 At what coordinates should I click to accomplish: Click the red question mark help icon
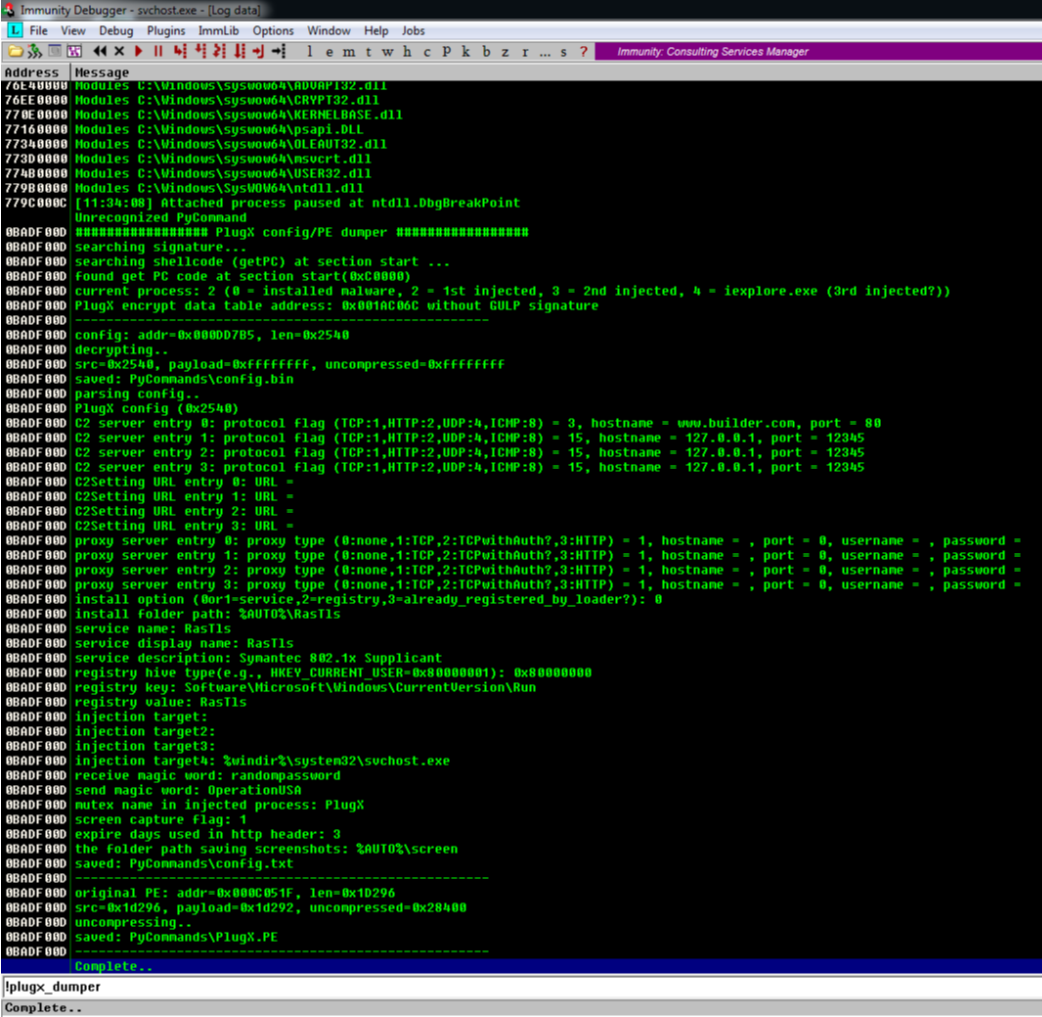[x=584, y=51]
